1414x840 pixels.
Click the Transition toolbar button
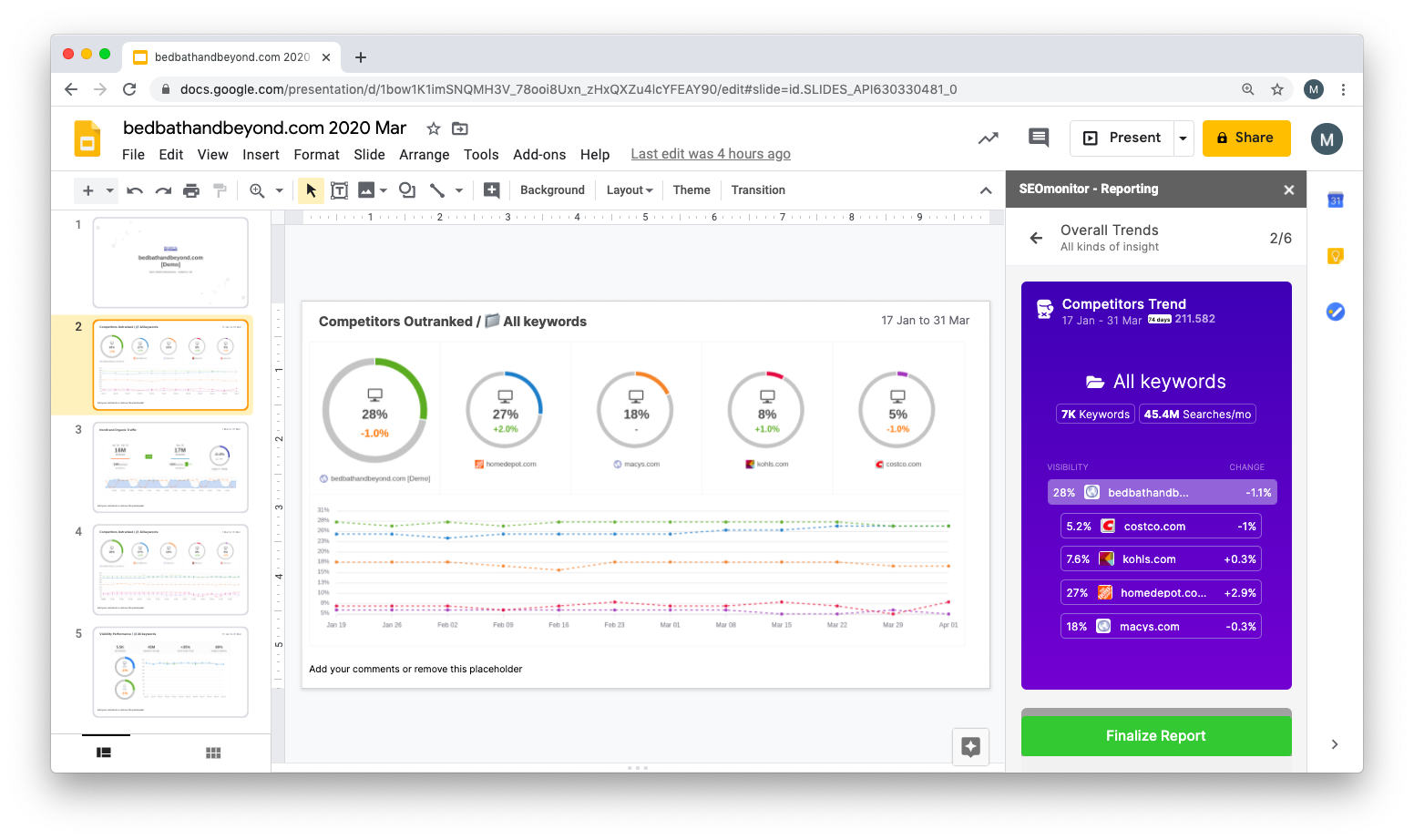point(758,190)
